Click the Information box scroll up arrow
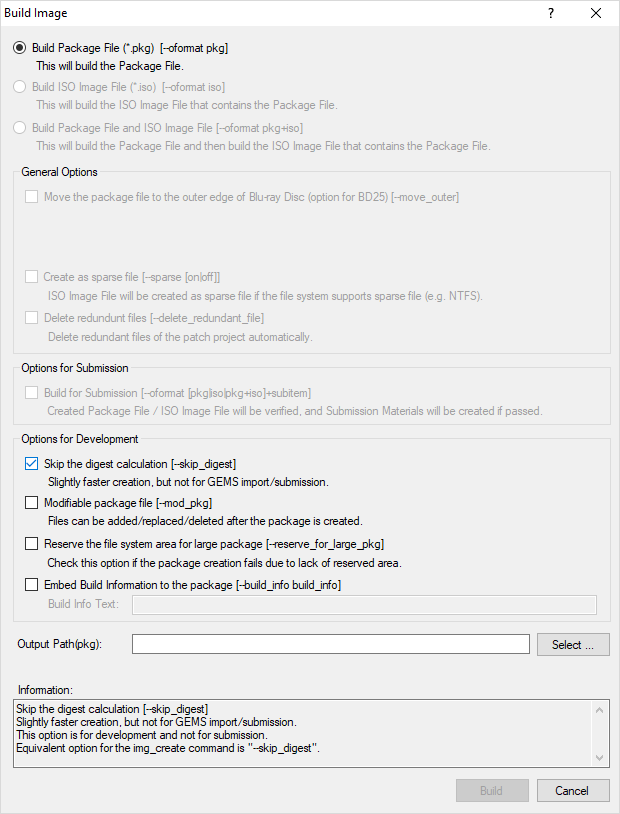The image size is (620, 814). pos(599,710)
